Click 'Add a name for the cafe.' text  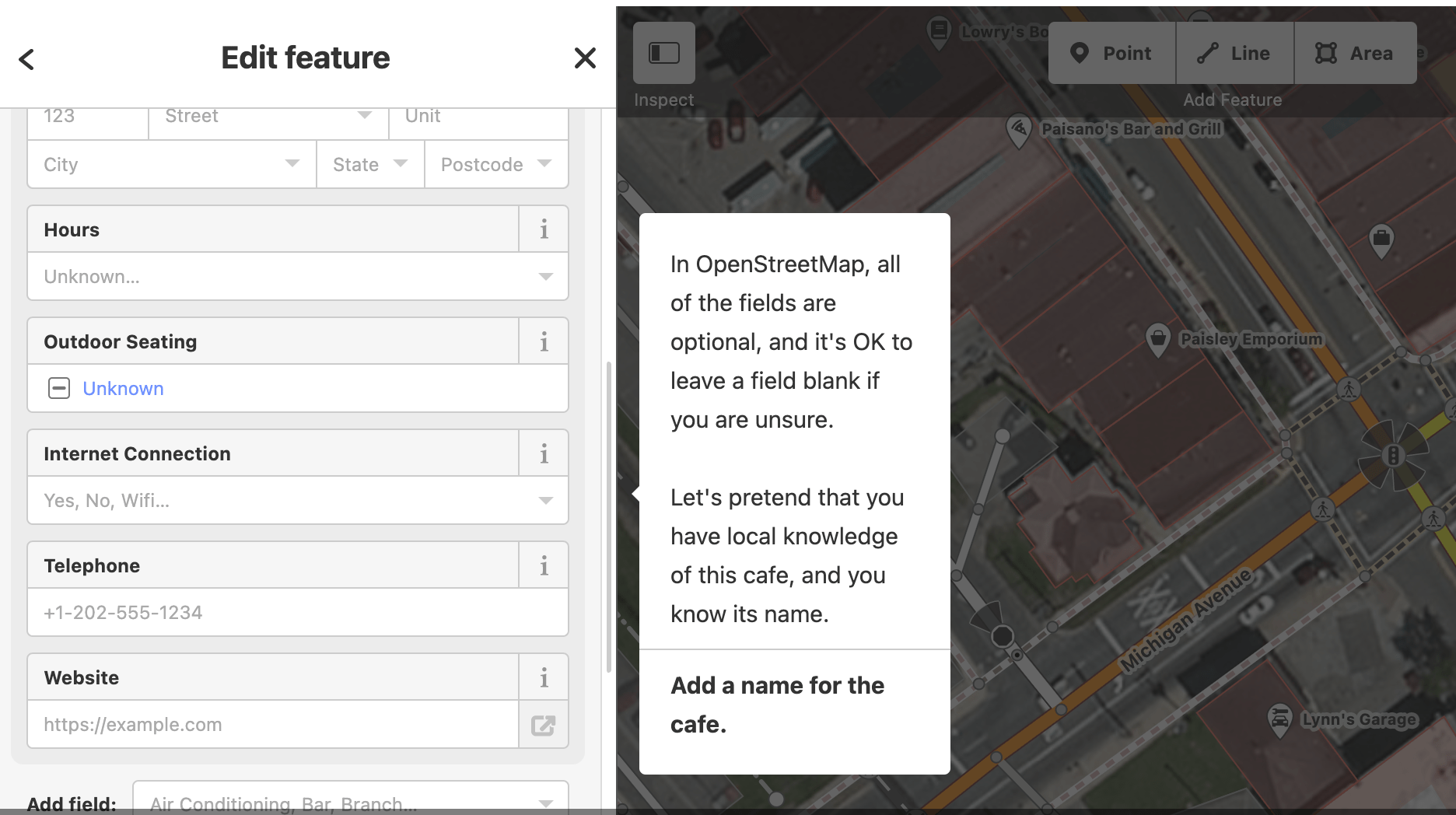[778, 705]
